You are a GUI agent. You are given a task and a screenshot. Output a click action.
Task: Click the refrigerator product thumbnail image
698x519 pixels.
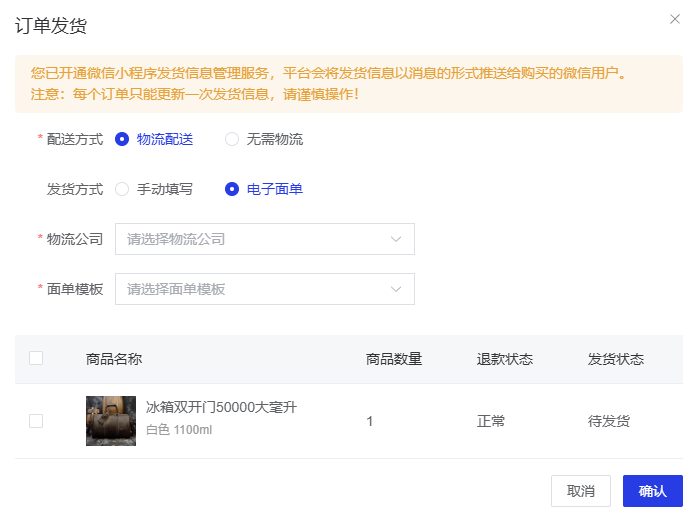point(110,421)
